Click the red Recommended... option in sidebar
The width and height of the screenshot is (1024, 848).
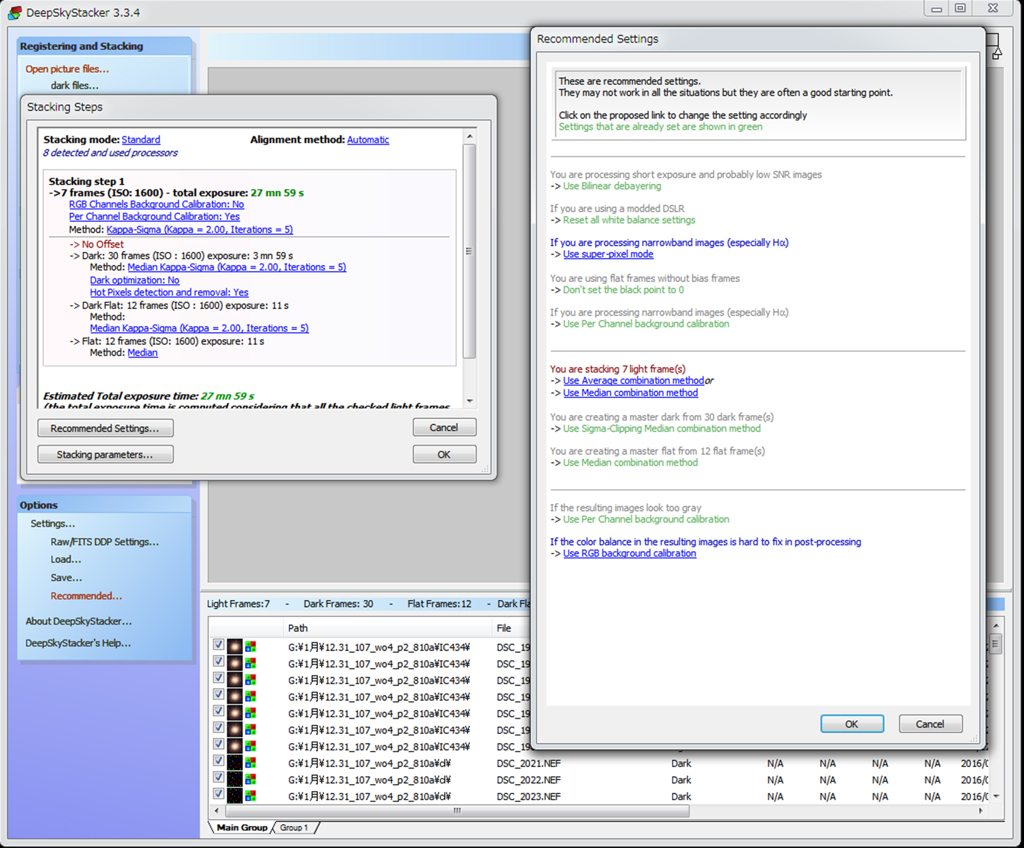86,596
